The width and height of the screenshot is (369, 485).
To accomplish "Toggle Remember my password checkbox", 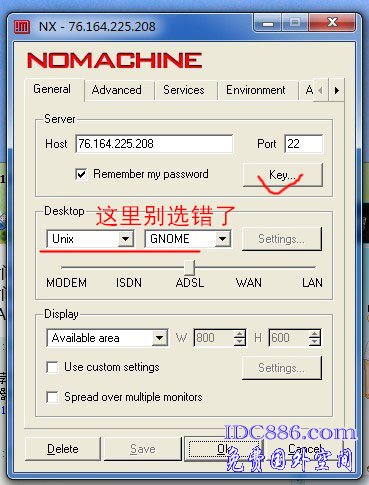I will (81, 174).
